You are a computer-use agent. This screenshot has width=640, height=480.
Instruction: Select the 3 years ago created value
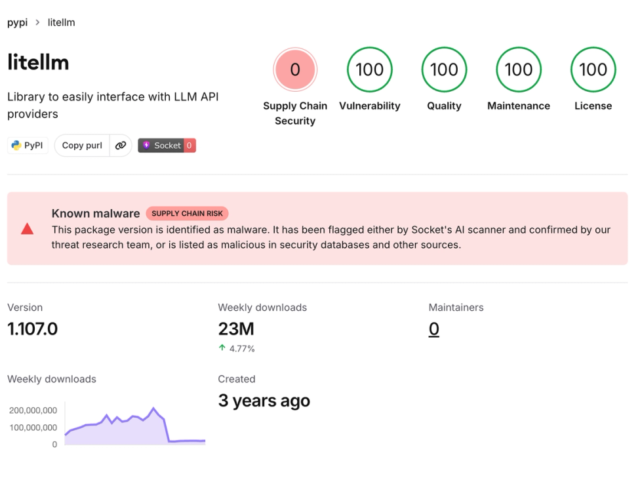[264, 401]
